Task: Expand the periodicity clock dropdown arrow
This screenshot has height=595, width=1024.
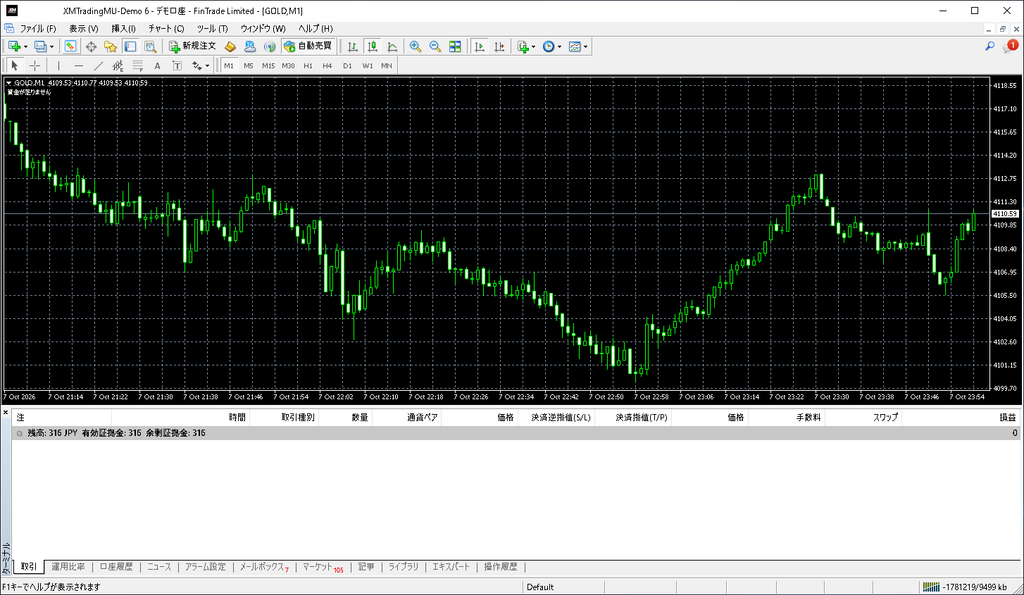Action: 560,47
